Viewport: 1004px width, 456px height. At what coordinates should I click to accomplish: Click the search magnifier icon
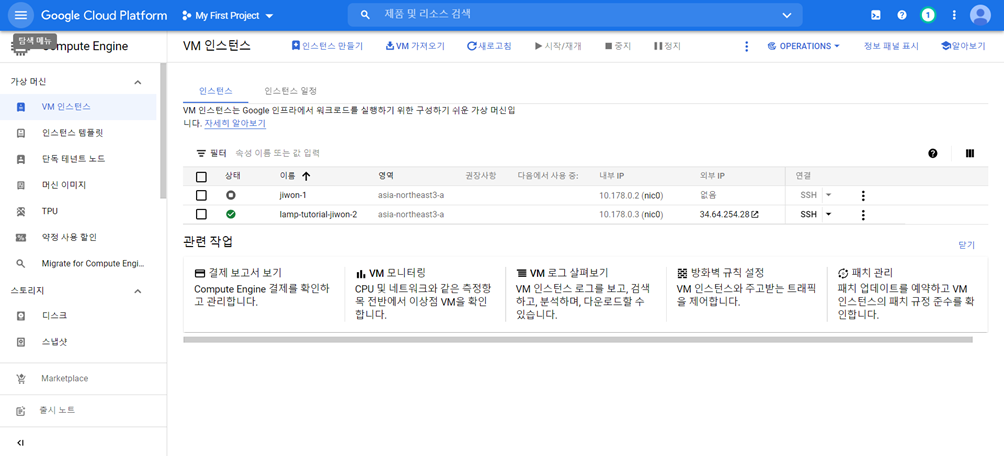point(365,15)
